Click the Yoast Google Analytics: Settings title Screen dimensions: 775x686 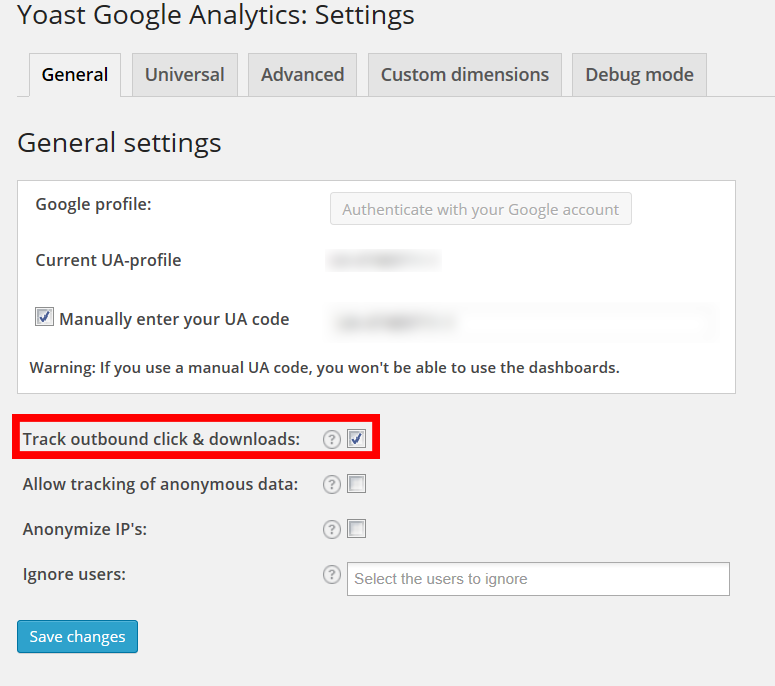coord(216,15)
